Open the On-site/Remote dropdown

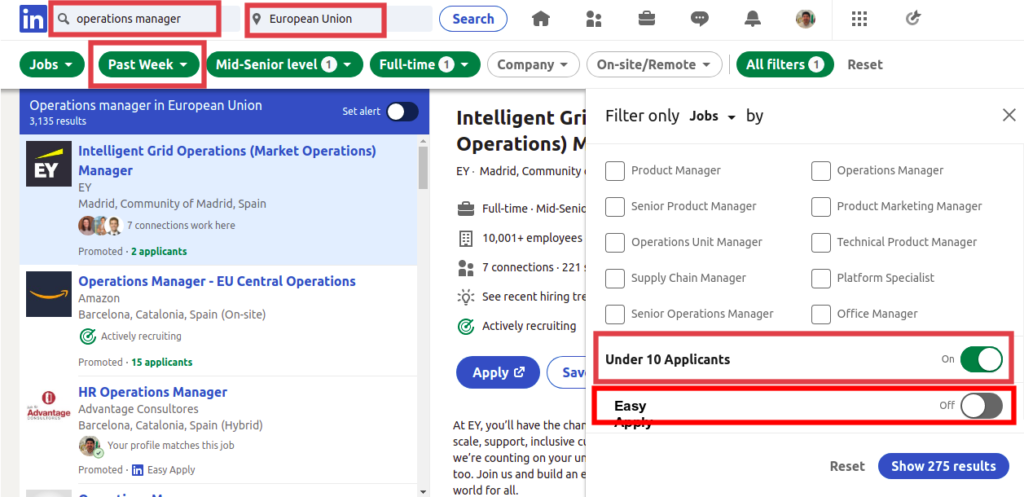click(654, 65)
